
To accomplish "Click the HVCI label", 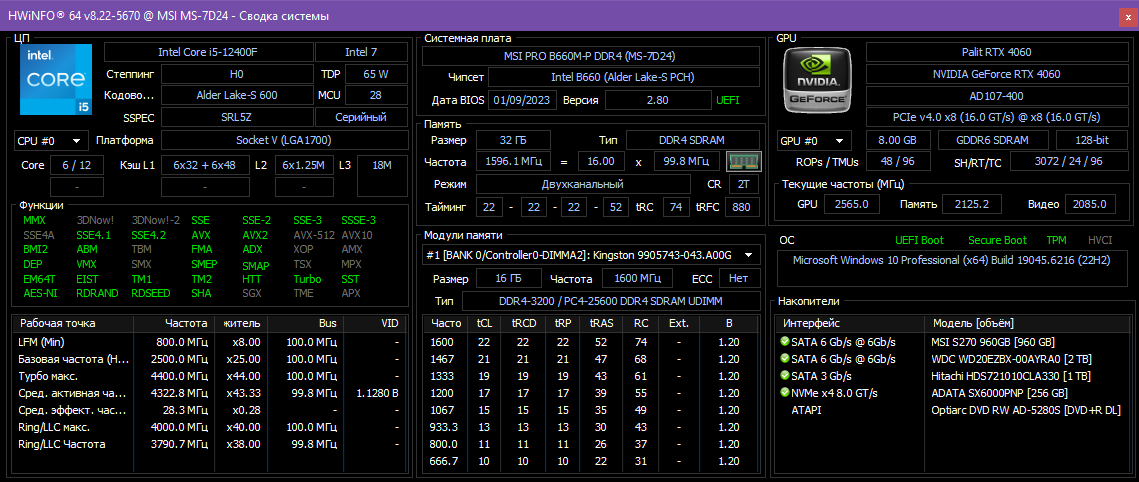I will coord(1099,240).
